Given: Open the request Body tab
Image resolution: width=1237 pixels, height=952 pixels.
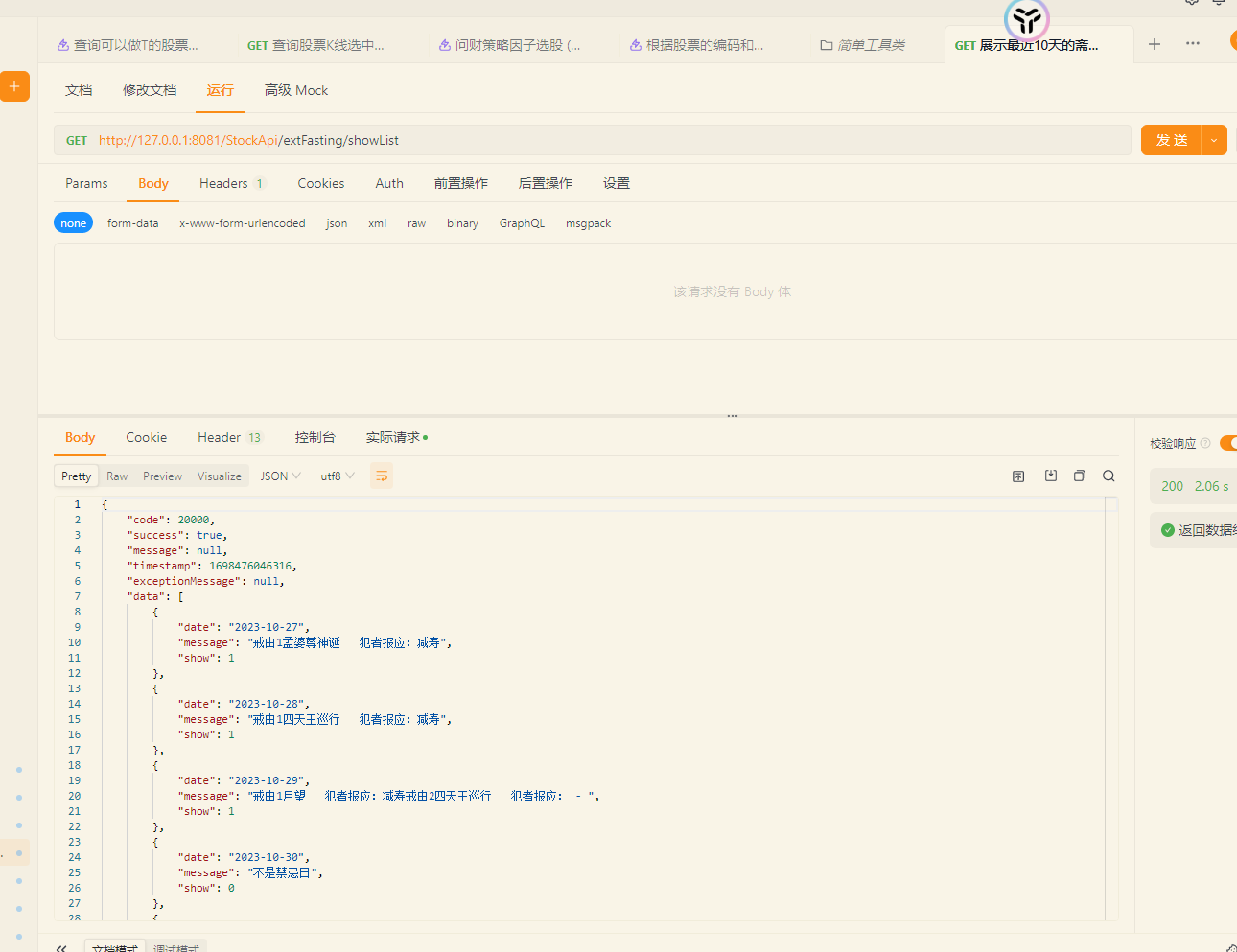Looking at the screenshot, I should click(x=153, y=183).
